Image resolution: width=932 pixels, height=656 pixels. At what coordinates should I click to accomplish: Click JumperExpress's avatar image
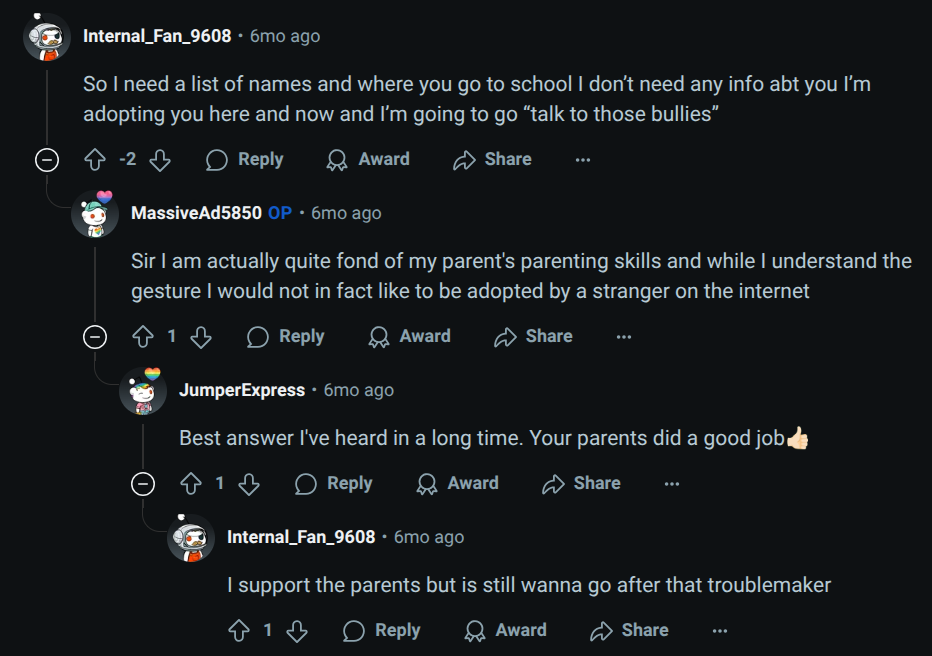coord(143,390)
